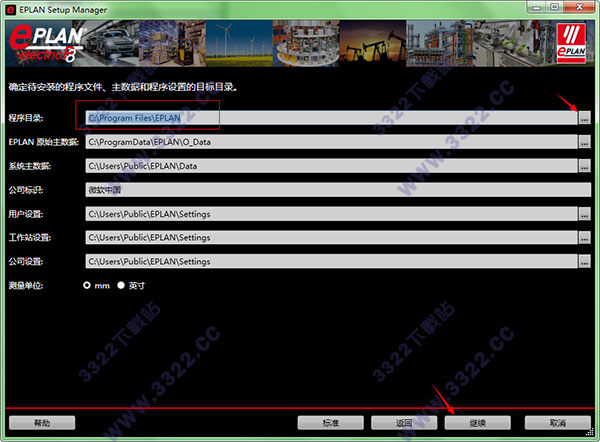
Task: Click the 标准 (Standard) button
Action: tap(331, 423)
